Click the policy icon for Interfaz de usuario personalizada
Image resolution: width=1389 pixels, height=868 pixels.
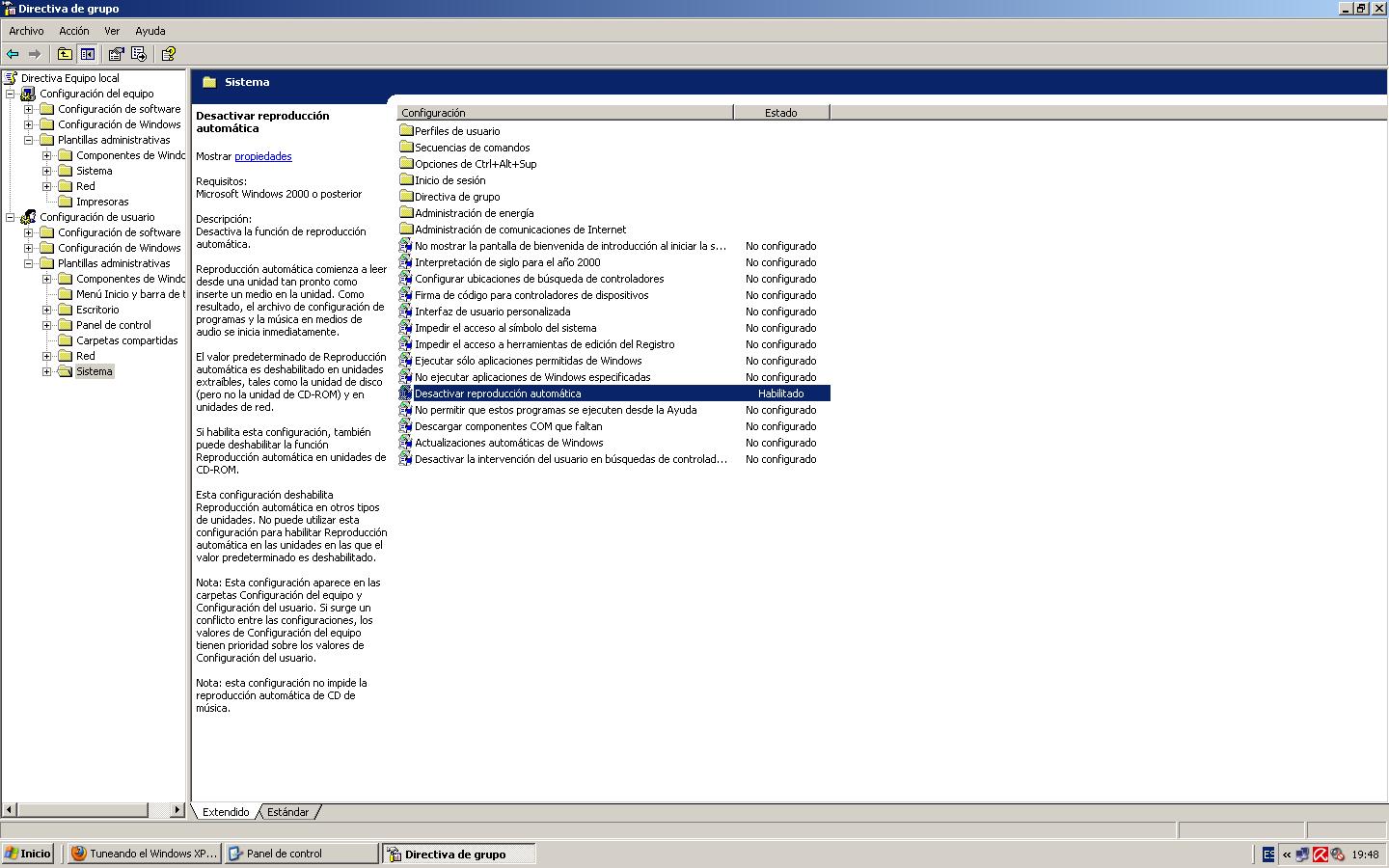pos(406,312)
